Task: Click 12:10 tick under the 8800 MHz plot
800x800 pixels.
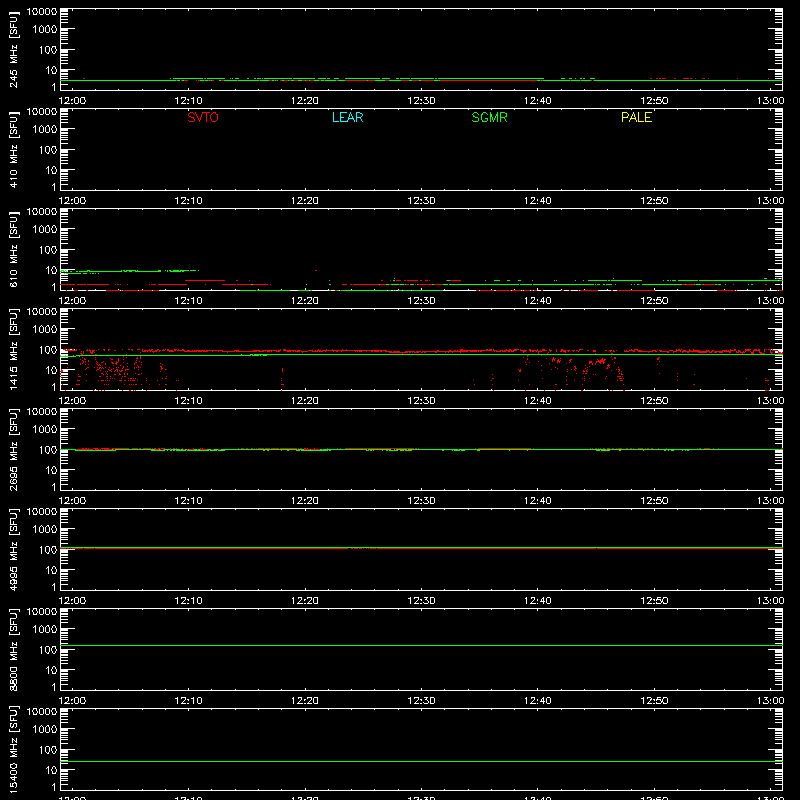Action: (188, 701)
